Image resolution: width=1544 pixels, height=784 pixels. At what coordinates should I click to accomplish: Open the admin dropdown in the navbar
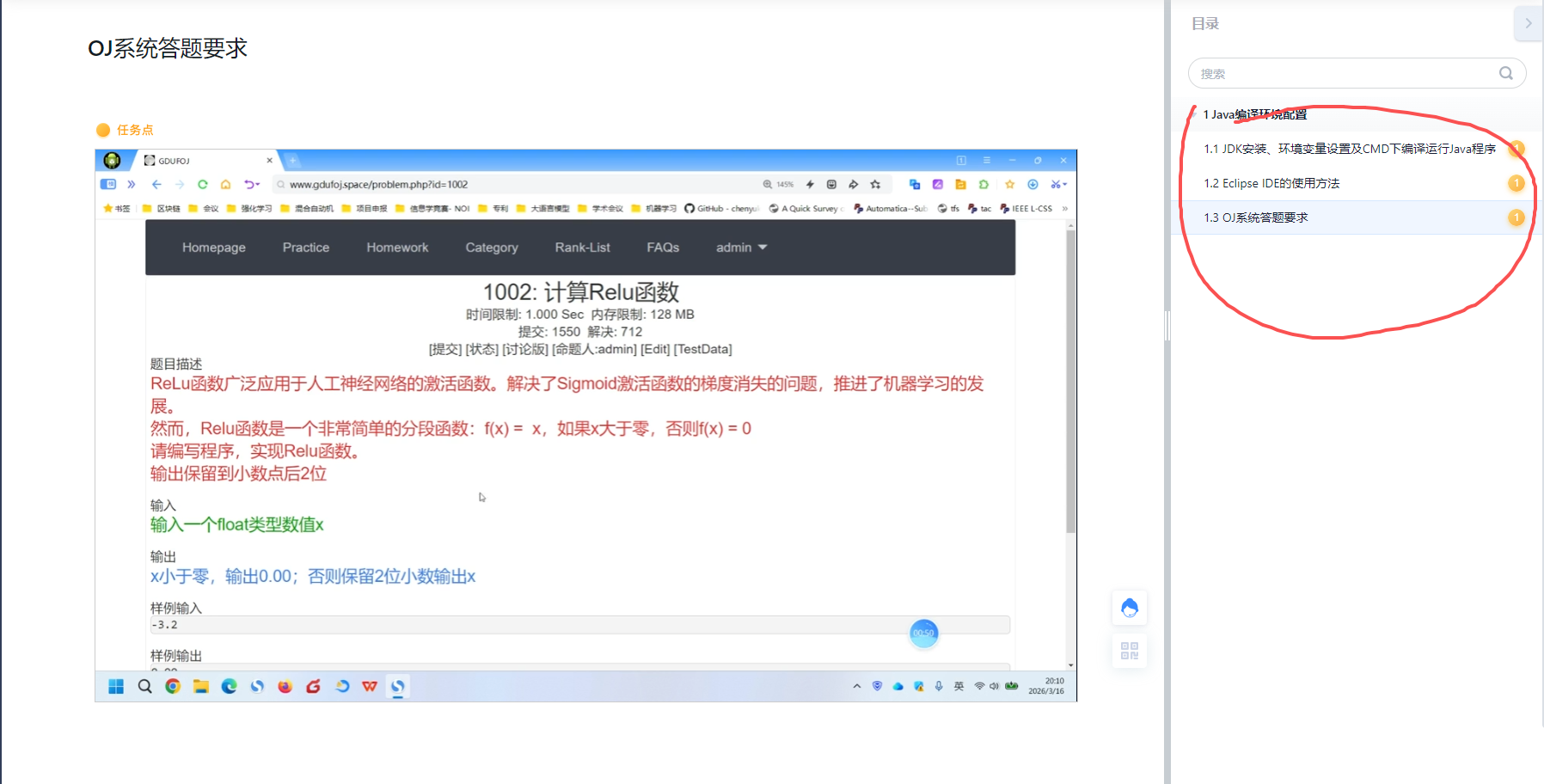tap(741, 248)
